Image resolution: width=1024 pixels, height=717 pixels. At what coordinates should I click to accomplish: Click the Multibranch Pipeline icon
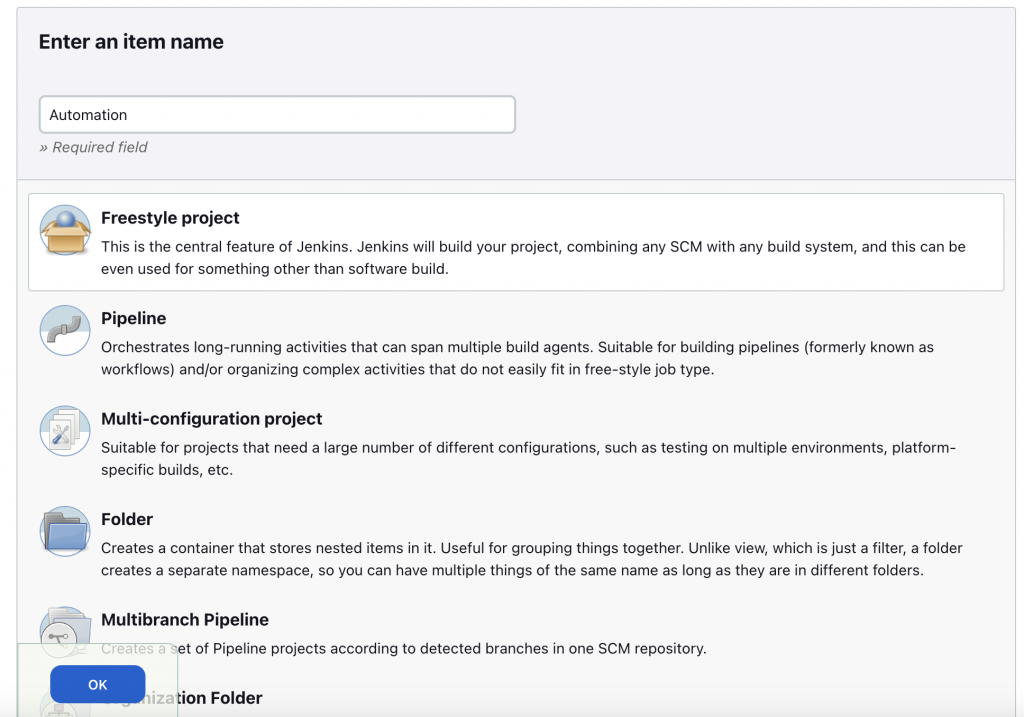[65, 628]
